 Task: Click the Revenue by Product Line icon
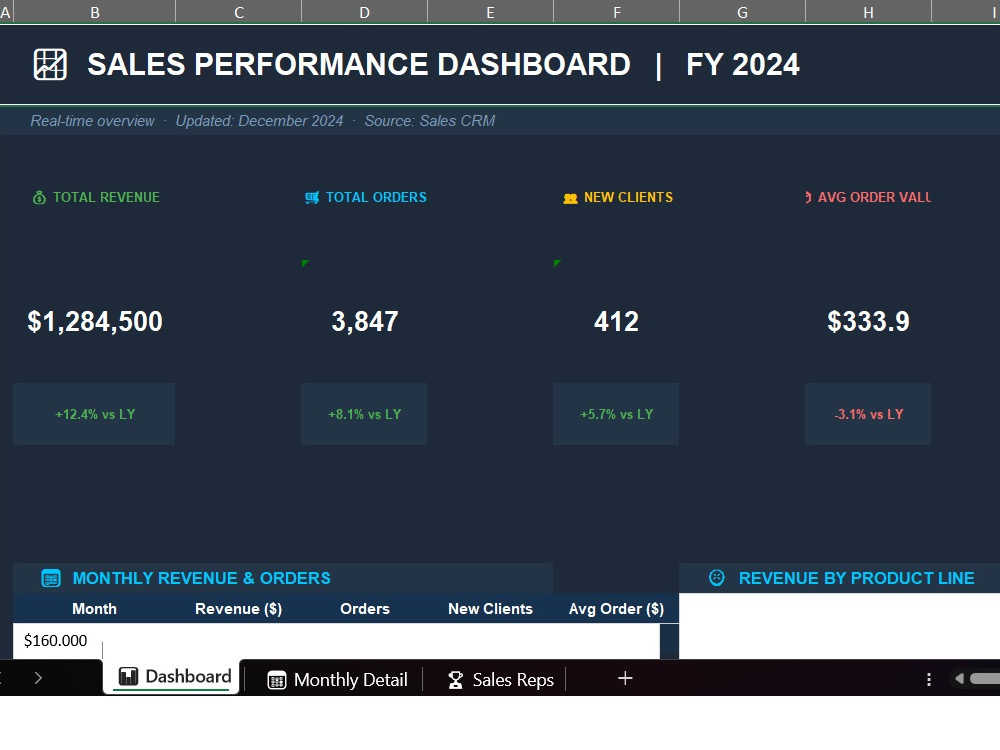coord(717,578)
